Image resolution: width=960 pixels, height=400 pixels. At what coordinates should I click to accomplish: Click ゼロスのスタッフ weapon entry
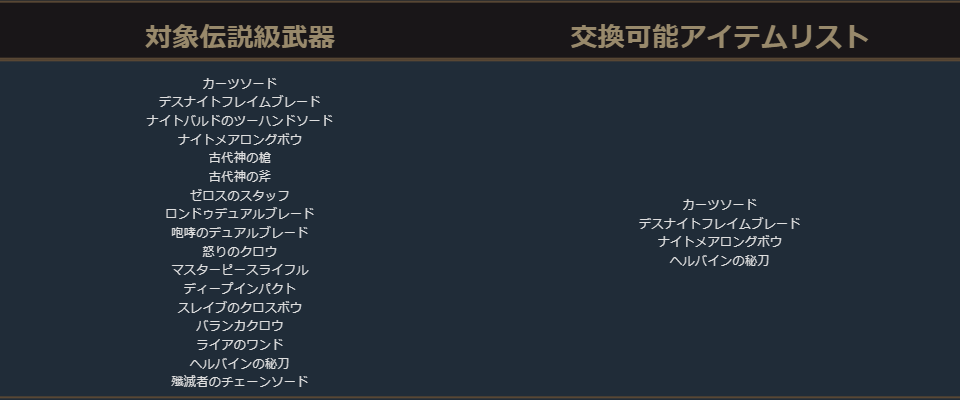click(240, 195)
